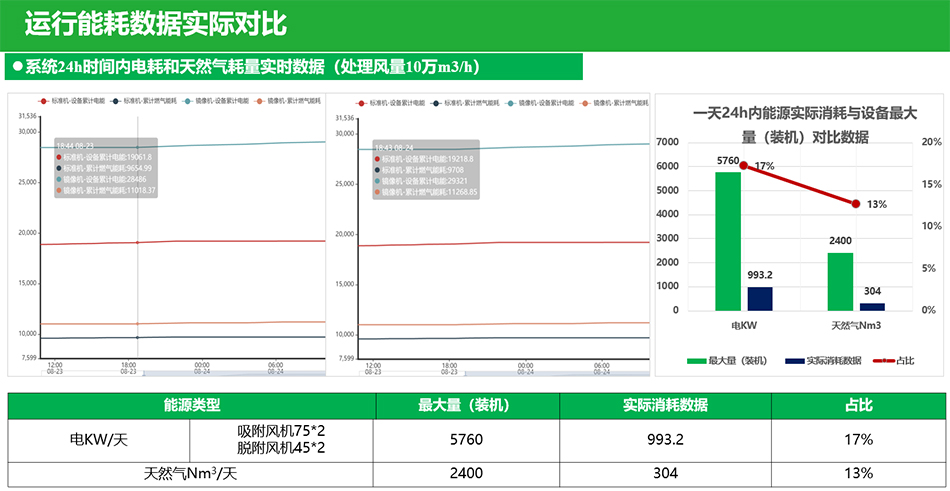Select the 2400 cell in the table

coord(467,474)
